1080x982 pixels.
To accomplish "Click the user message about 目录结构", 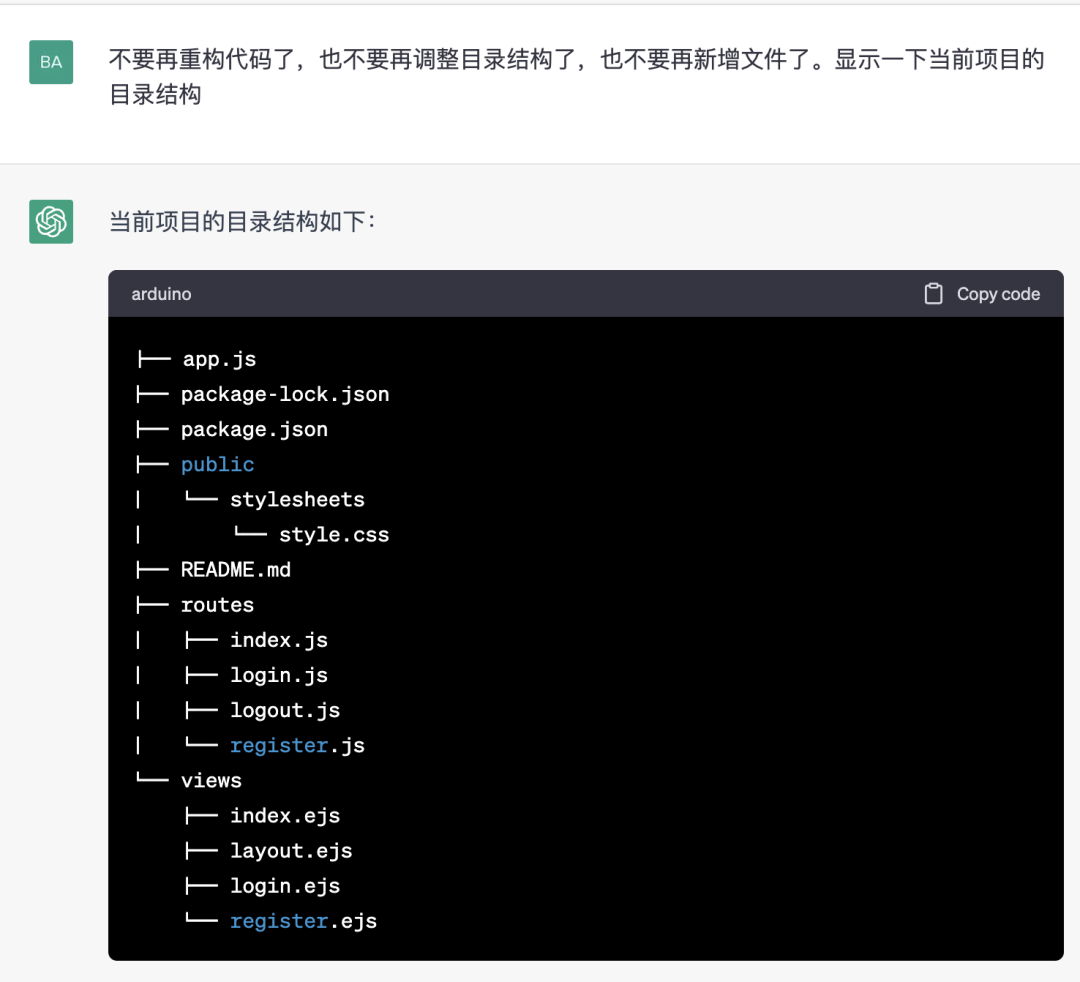I will pyautogui.click(x=577, y=76).
